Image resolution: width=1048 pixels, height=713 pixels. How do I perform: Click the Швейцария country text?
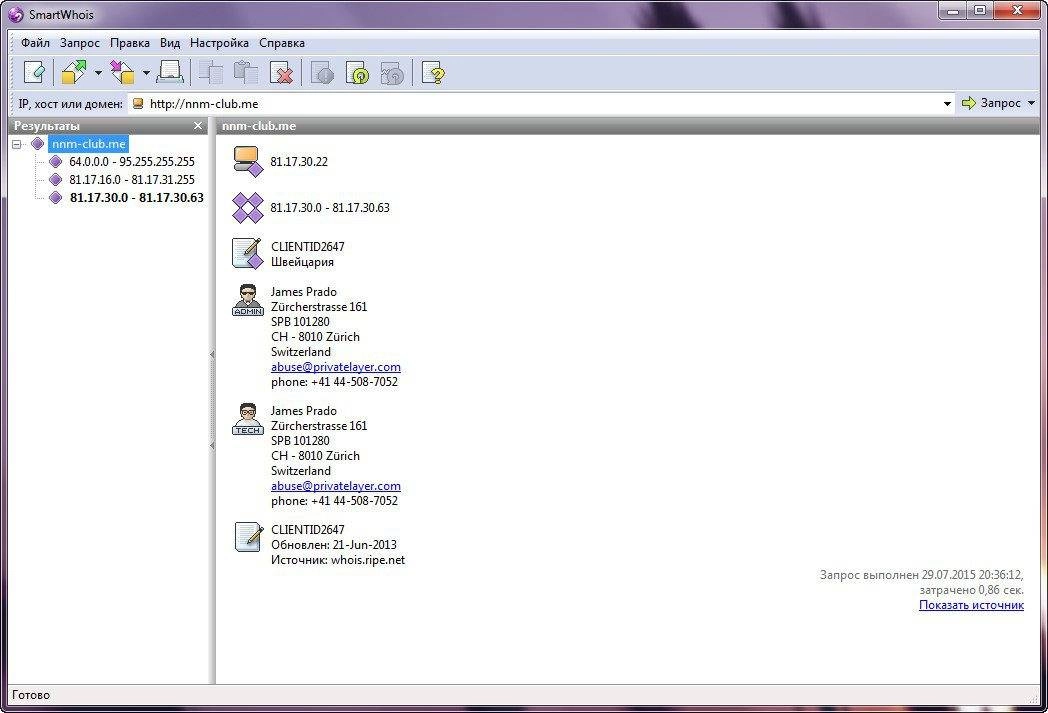[x=302, y=262]
